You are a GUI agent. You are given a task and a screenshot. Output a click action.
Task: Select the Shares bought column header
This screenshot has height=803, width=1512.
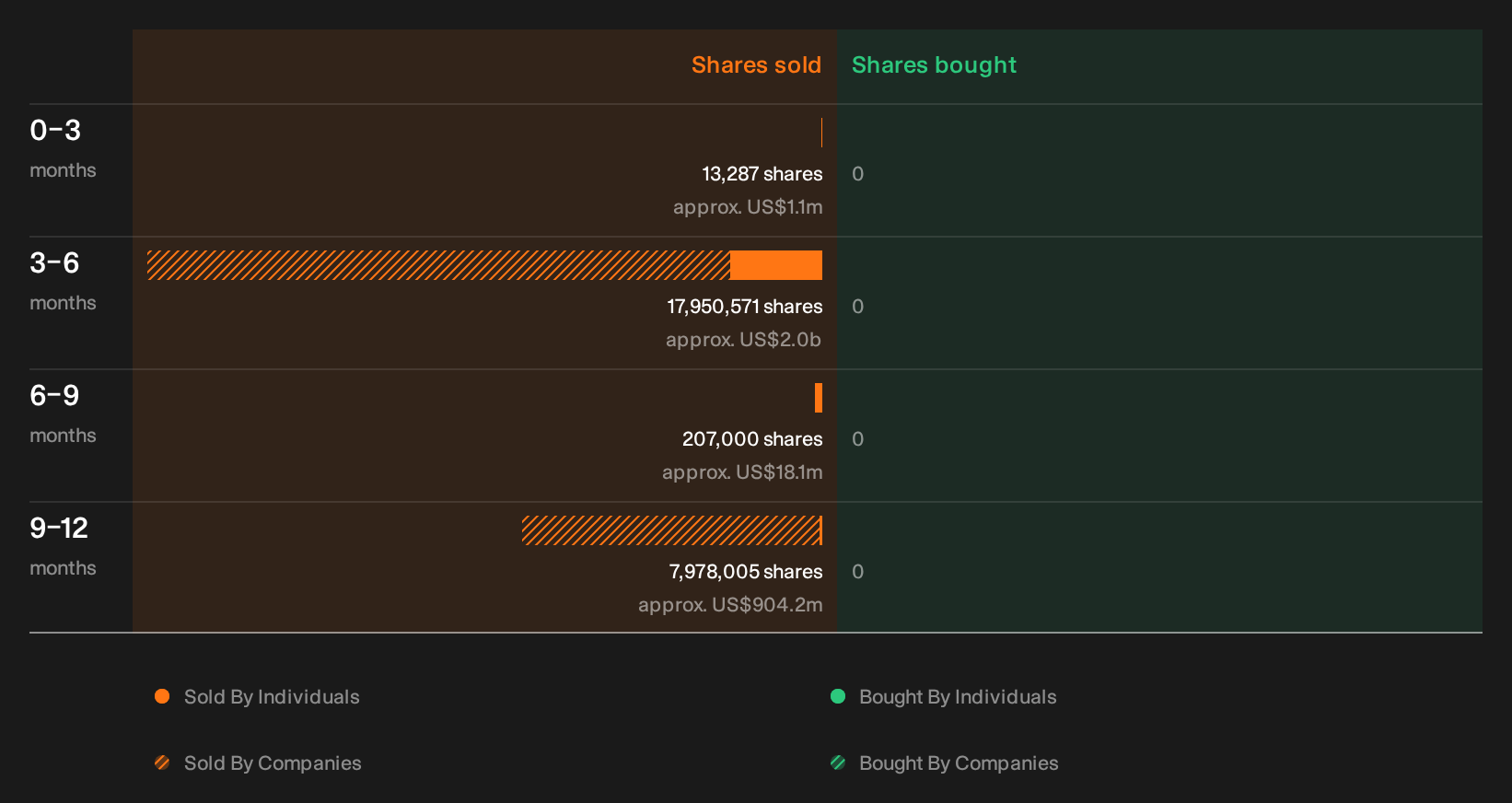coord(934,65)
